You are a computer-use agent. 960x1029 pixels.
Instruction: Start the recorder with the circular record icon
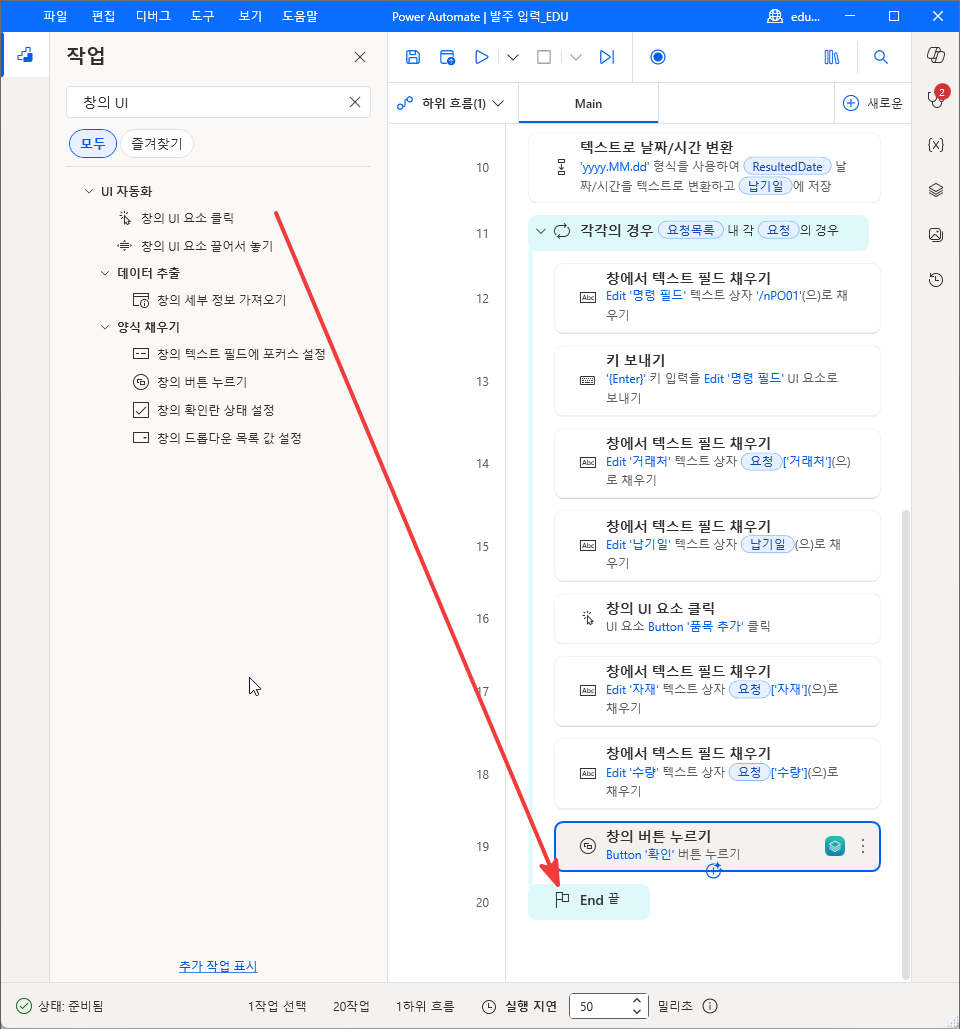[x=657, y=57]
